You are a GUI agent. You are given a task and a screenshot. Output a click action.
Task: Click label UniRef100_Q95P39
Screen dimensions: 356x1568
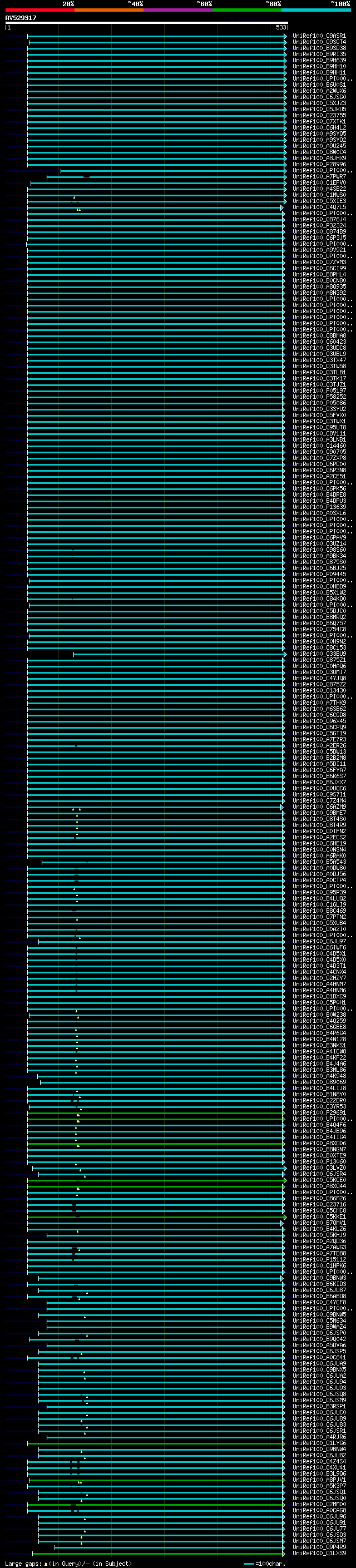pyautogui.click(x=319, y=892)
